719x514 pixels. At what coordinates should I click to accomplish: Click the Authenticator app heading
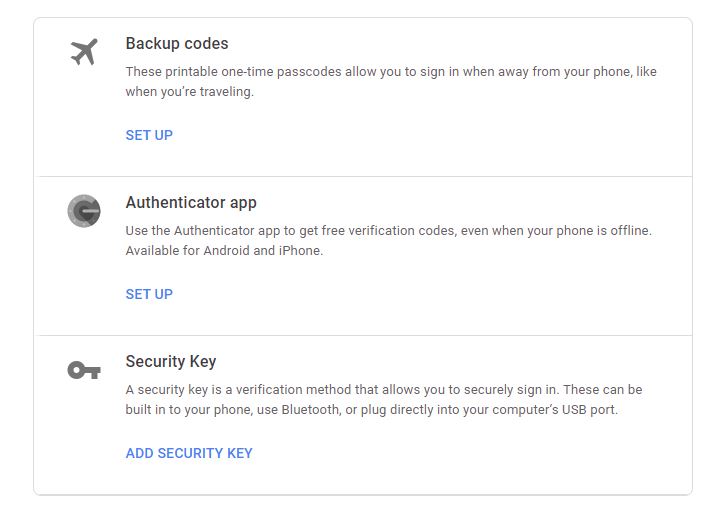pyautogui.click(x=191, y=203)
